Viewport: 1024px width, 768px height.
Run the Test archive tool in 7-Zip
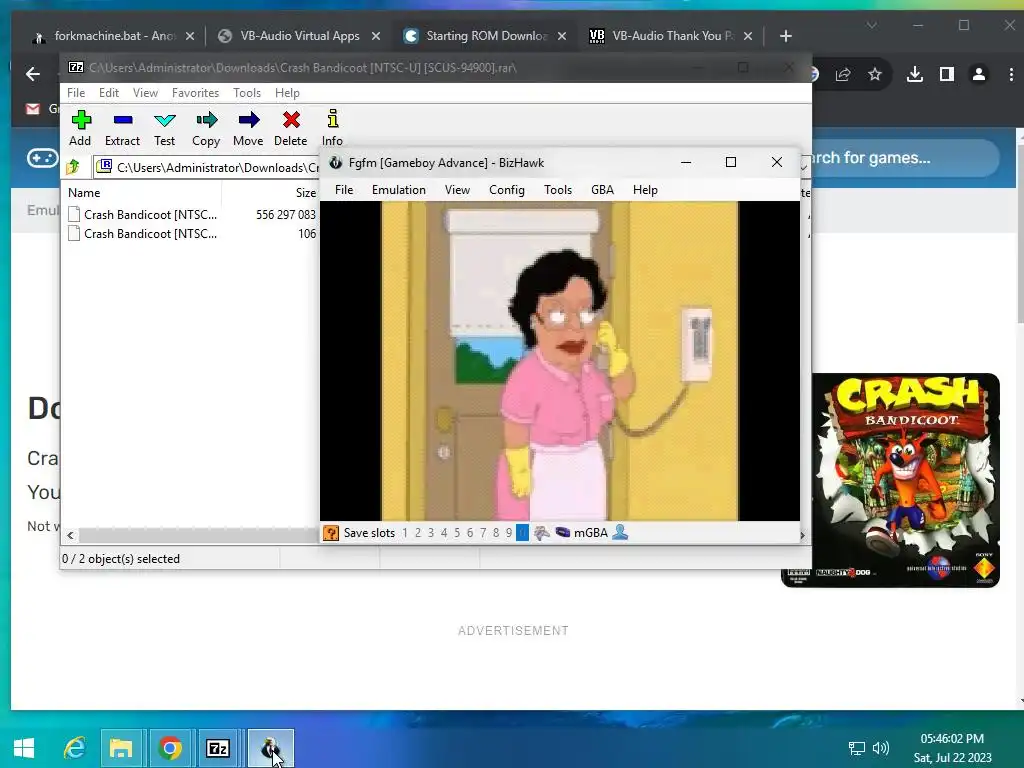[165, 128]
